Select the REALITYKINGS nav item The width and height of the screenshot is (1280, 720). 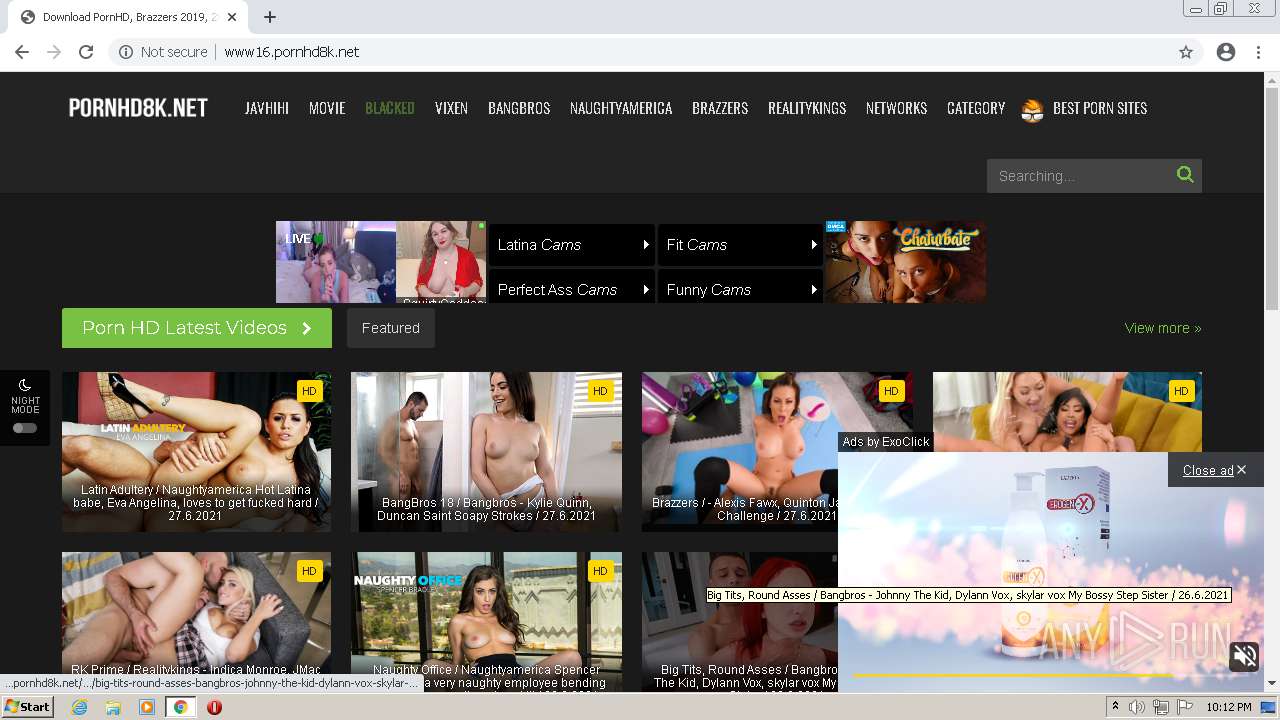coord(807,108)
